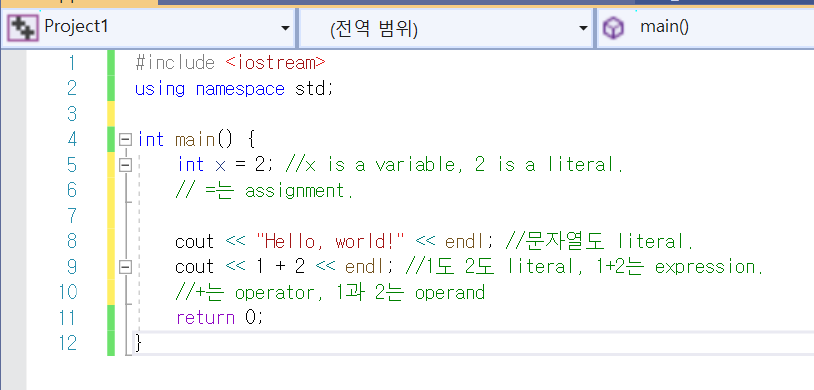Click cout on line 9

point(195,267)
